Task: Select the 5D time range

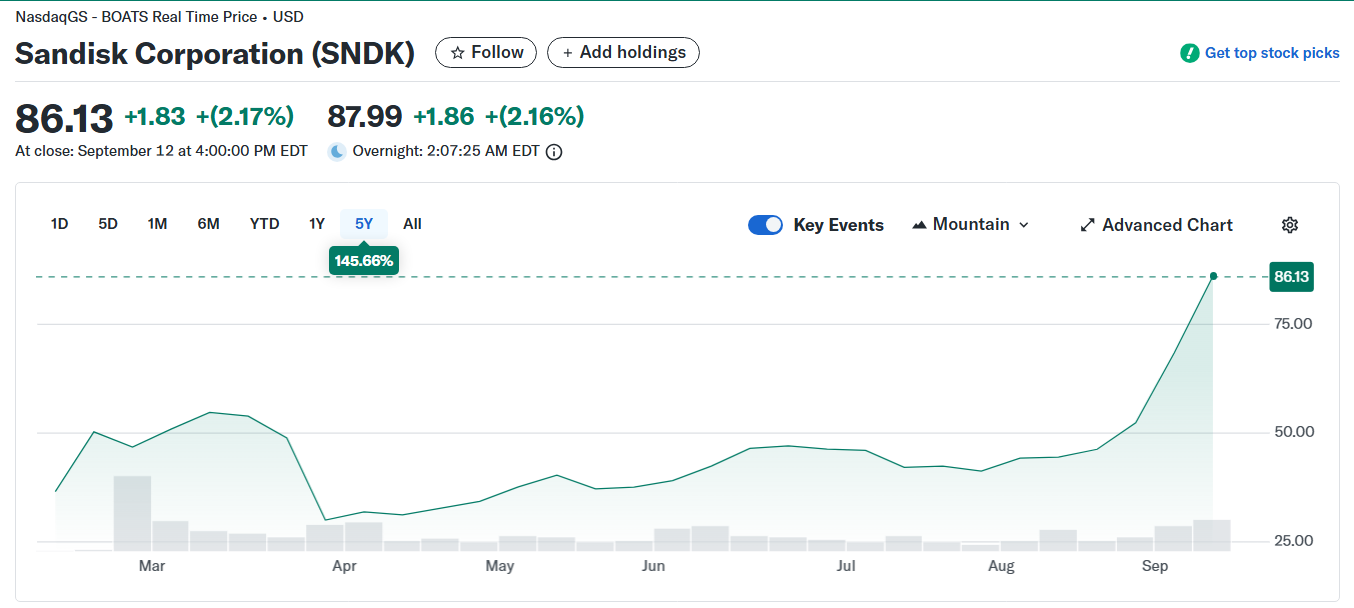Action: (x=108, y=224)
